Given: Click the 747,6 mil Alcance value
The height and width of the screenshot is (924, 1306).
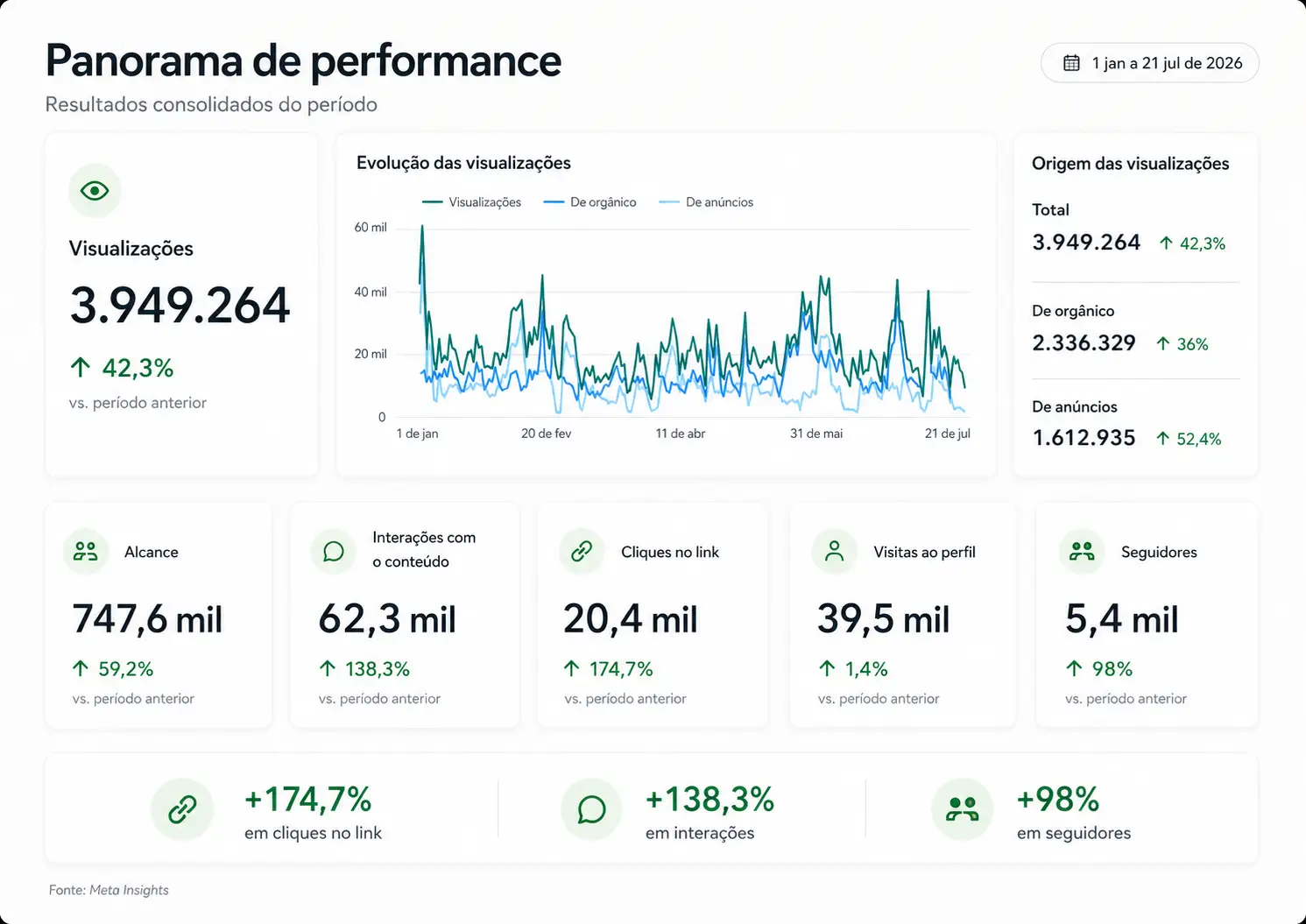Looking at the screenshot, I should pos(147,619).
